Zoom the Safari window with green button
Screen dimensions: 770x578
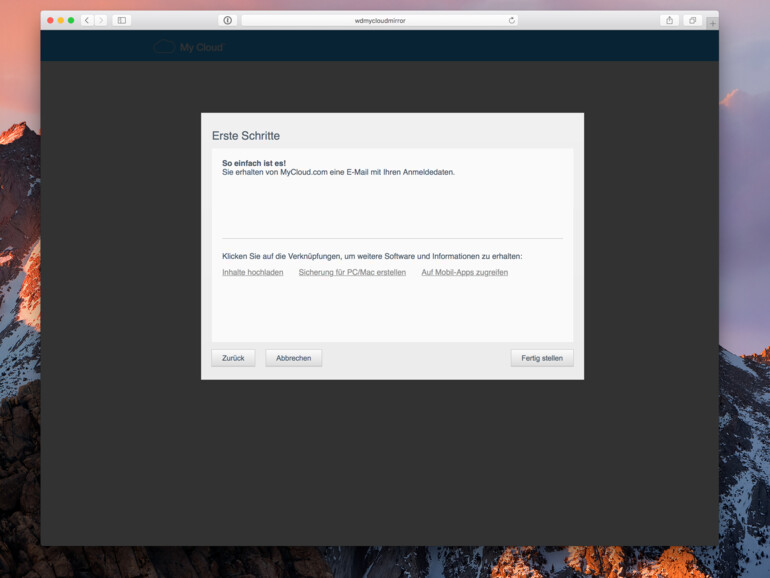coord(71,20)
